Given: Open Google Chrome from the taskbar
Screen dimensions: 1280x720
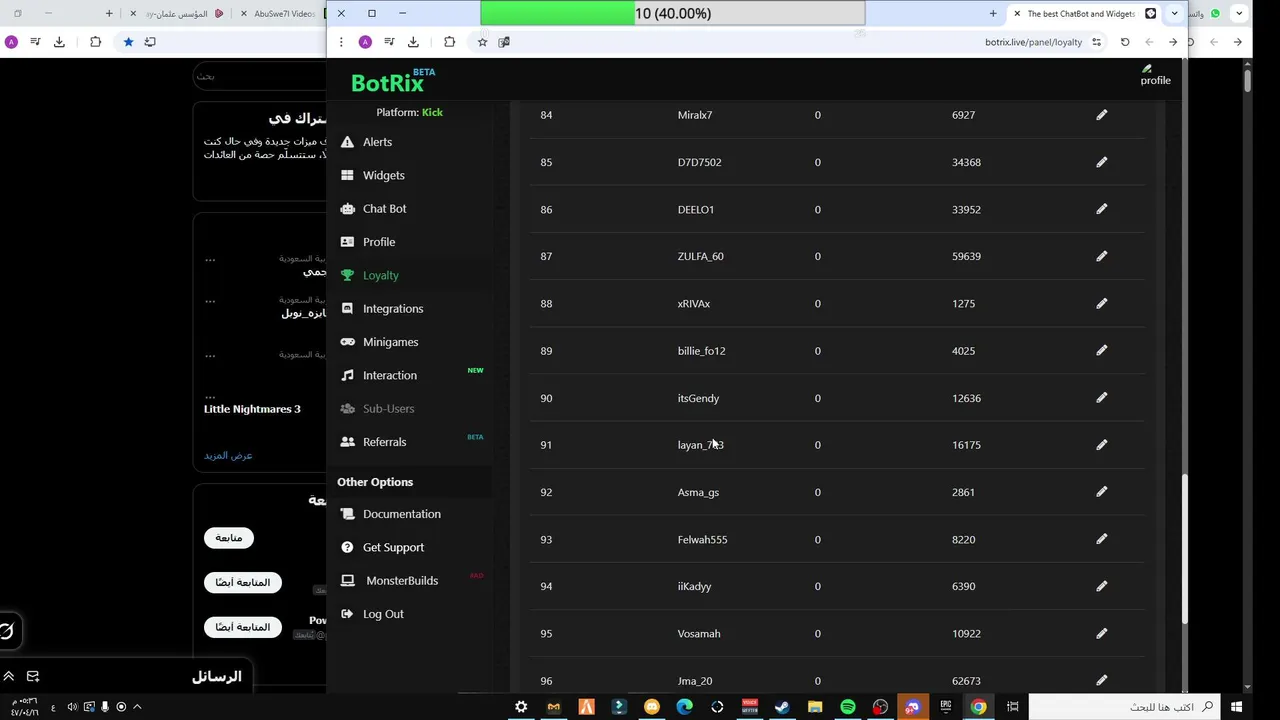Looking at the screenshot, I should coord(978,707).
